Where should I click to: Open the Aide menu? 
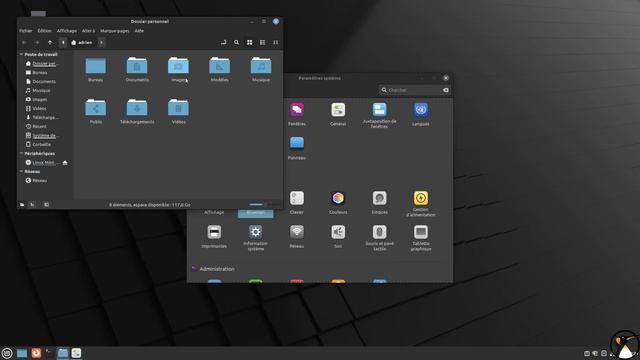(x=139, y=31)
